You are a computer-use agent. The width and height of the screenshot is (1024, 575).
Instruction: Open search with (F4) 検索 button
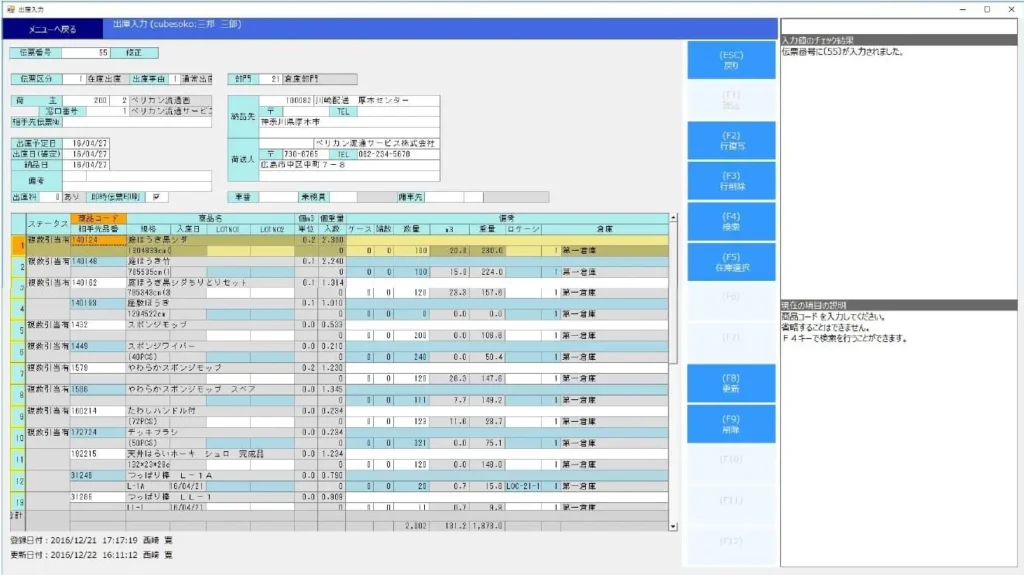[x=731, y=221]
